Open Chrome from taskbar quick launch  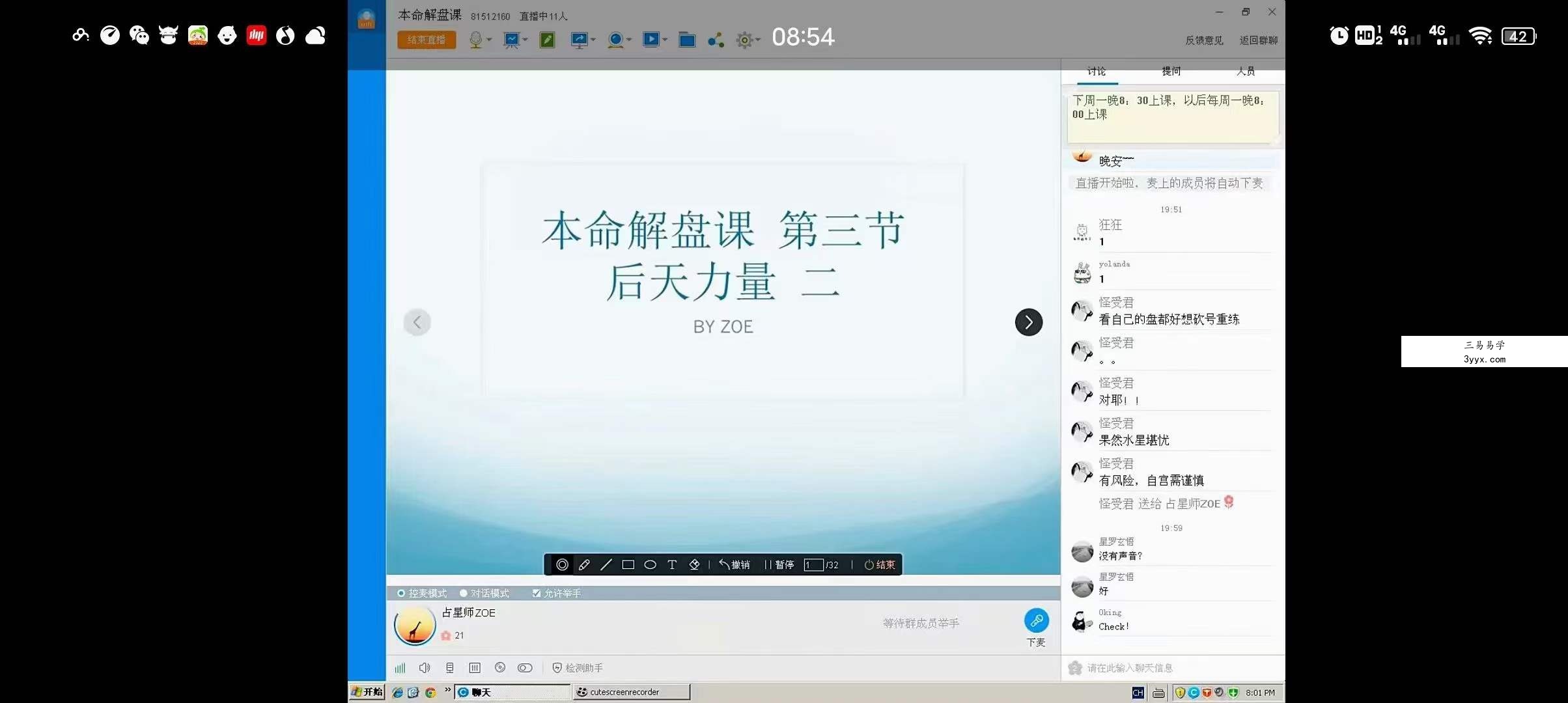430,693
